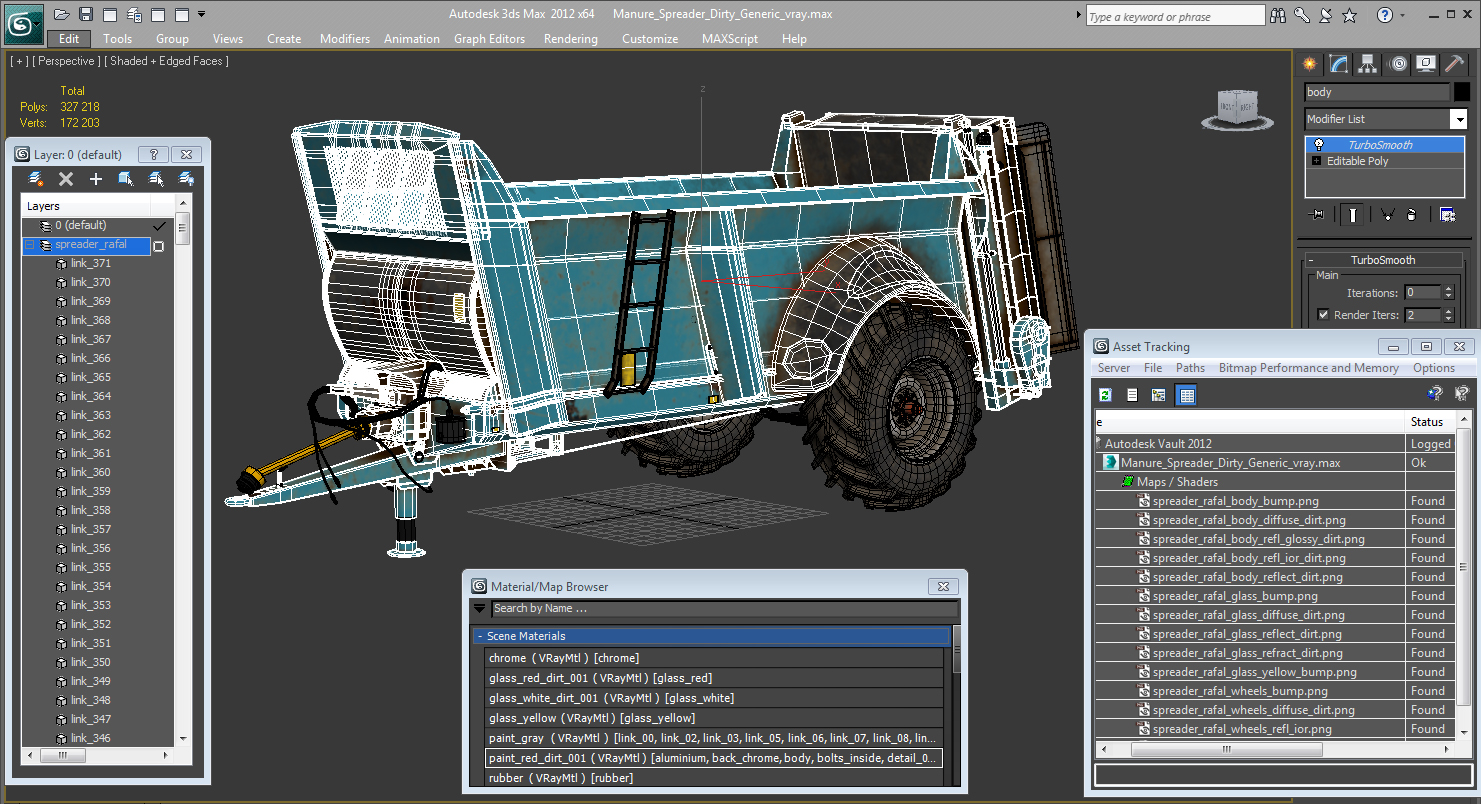
Task: Click the viewport [ + ] menu label
Action: click(19, 61)
